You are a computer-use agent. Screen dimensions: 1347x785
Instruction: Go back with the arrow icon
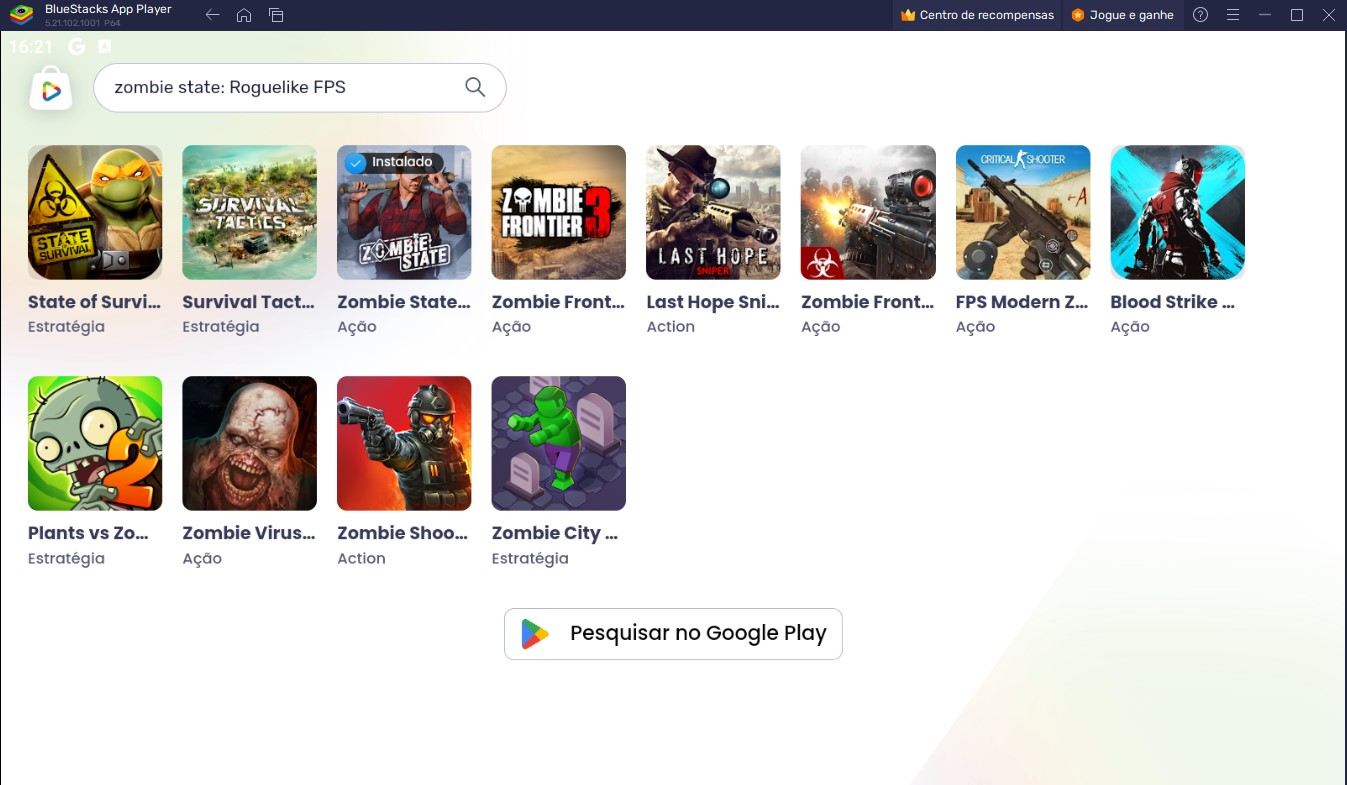coord(212,15)
